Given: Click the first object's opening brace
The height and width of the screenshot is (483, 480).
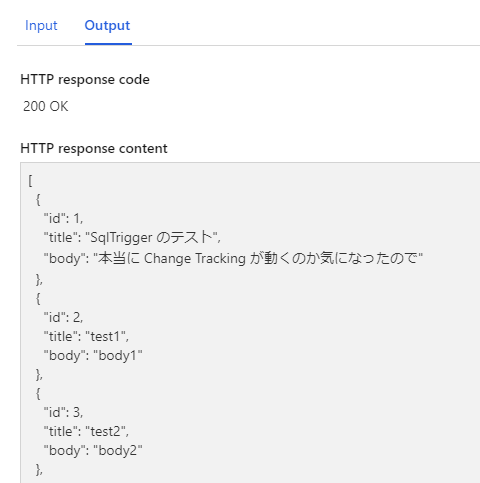Looking at the screenshot, I should point(38,200).
